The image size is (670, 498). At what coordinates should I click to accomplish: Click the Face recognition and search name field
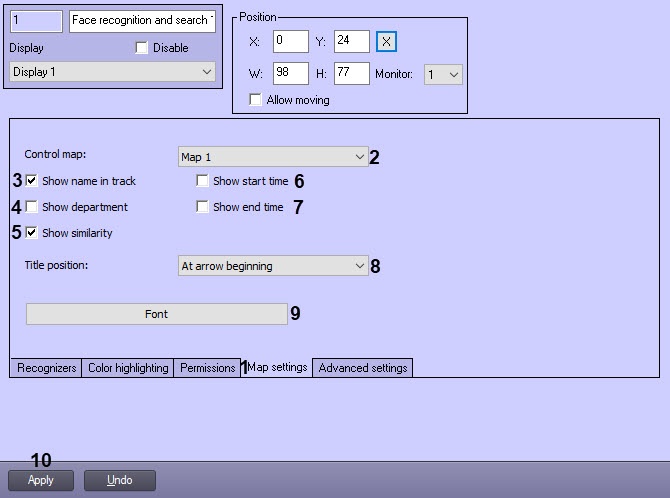[142, 21]
